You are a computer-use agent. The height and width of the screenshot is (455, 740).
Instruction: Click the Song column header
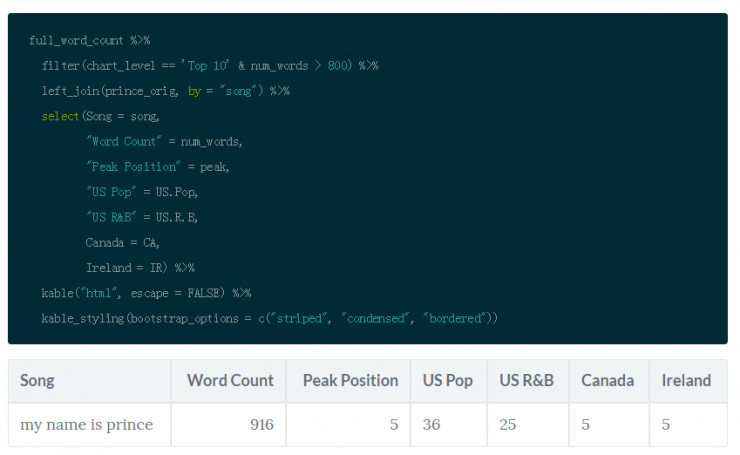(x=37, y=380)
